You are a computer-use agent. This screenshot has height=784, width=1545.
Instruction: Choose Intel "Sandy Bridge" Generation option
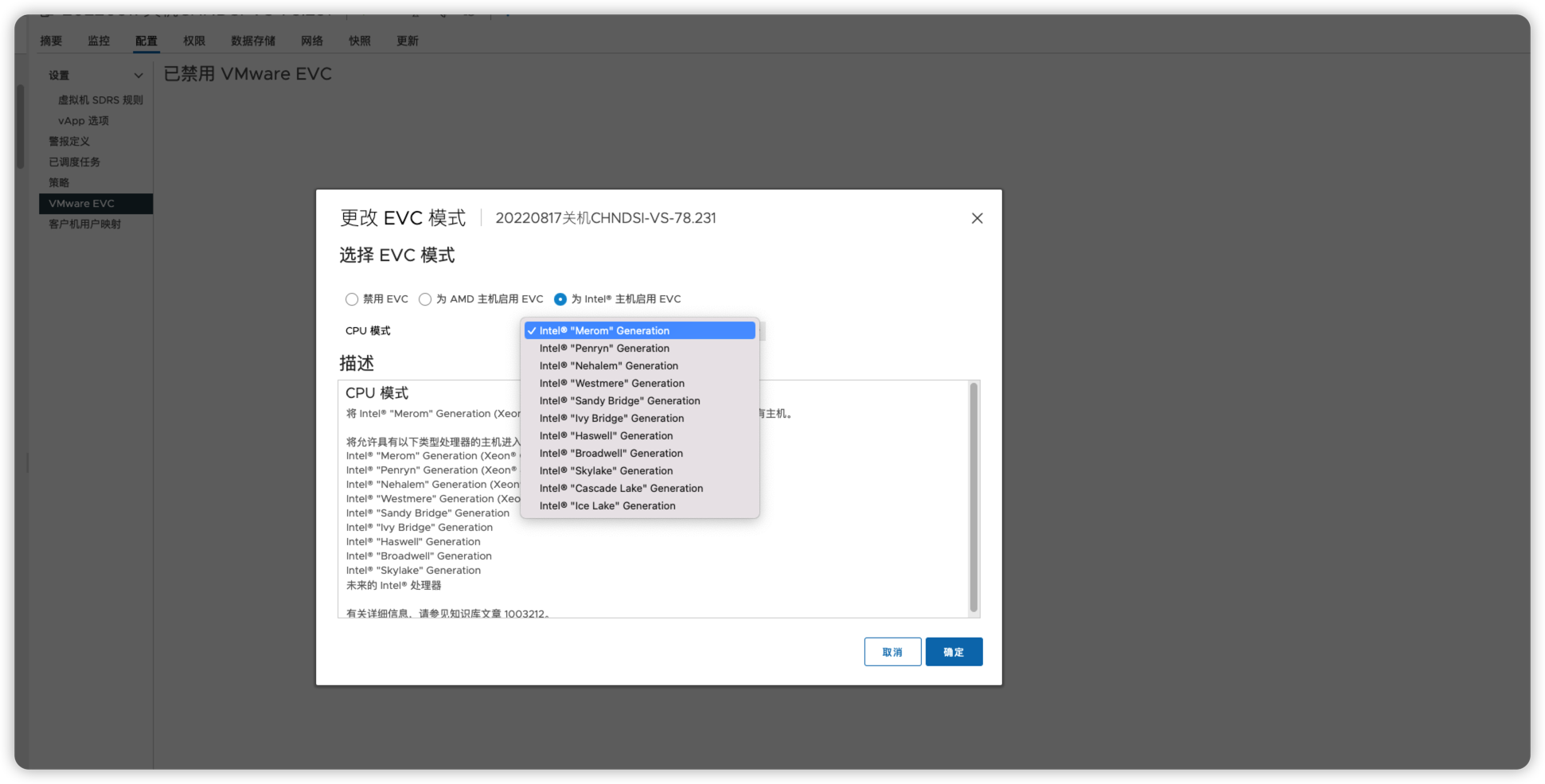tap(639, 400)
